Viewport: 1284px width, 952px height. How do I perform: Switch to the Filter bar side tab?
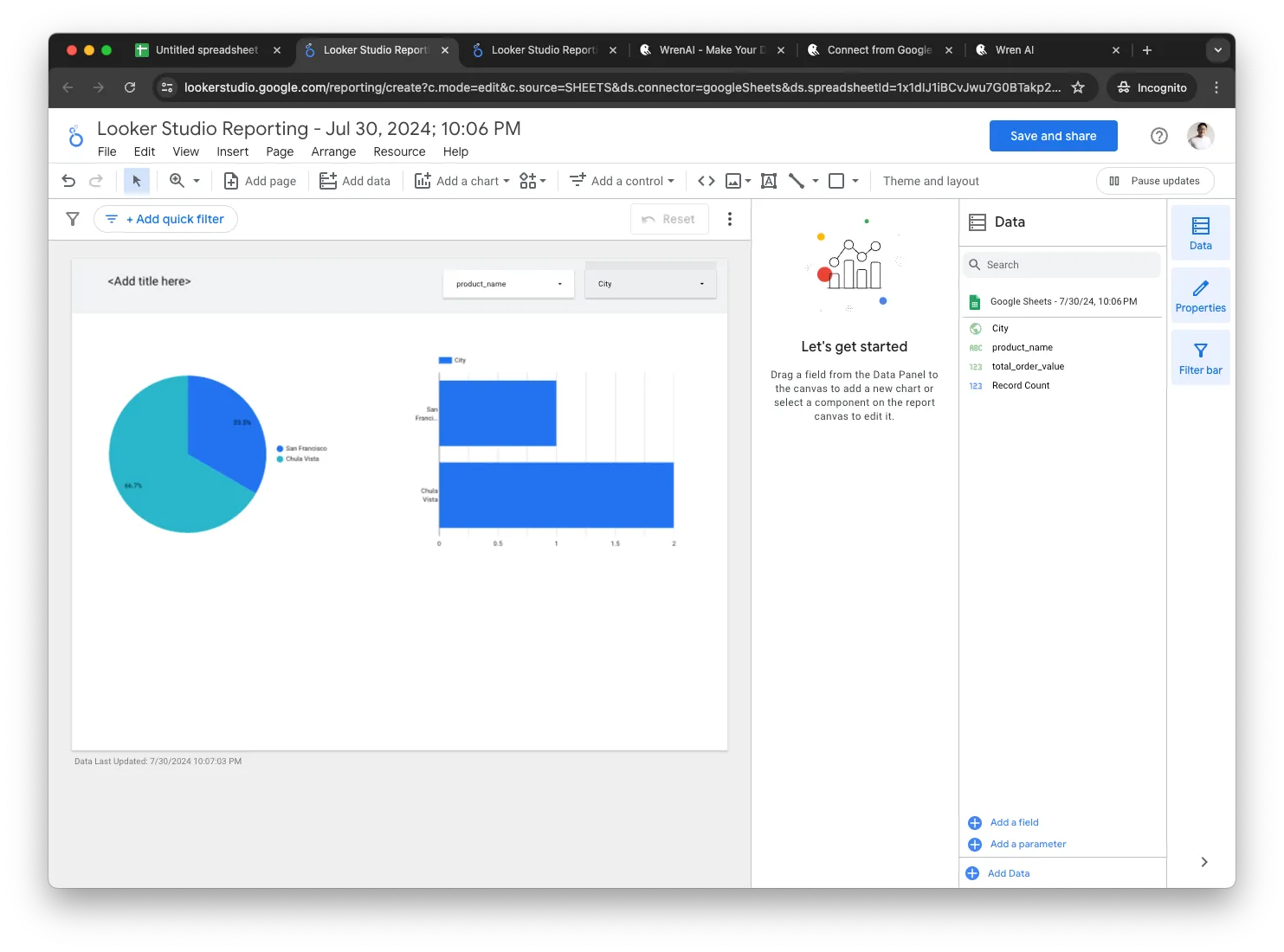1201,357
